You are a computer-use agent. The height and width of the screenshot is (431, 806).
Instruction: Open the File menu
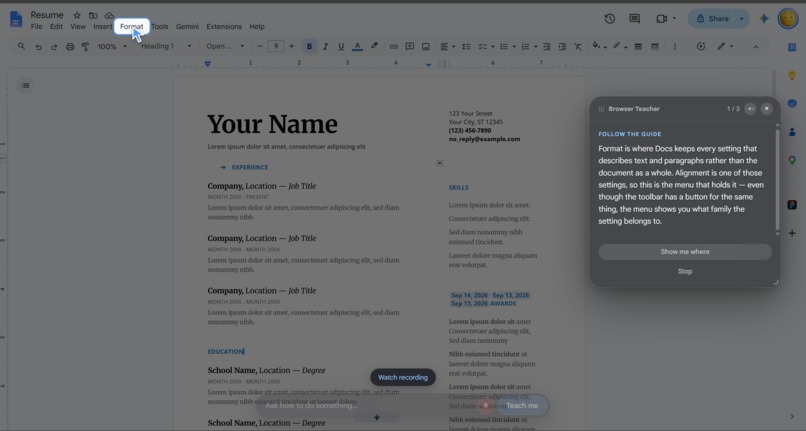click(x=36, y=27)
